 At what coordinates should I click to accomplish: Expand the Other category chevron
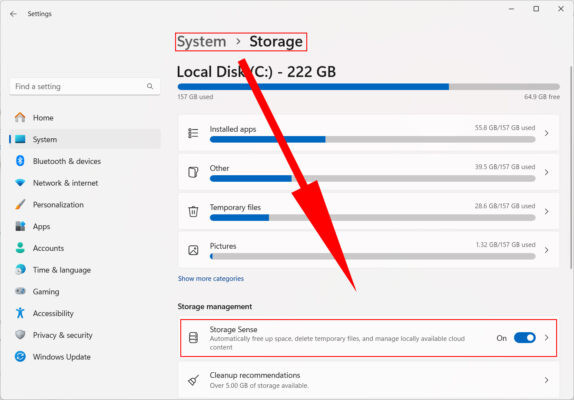coord(547,172)
